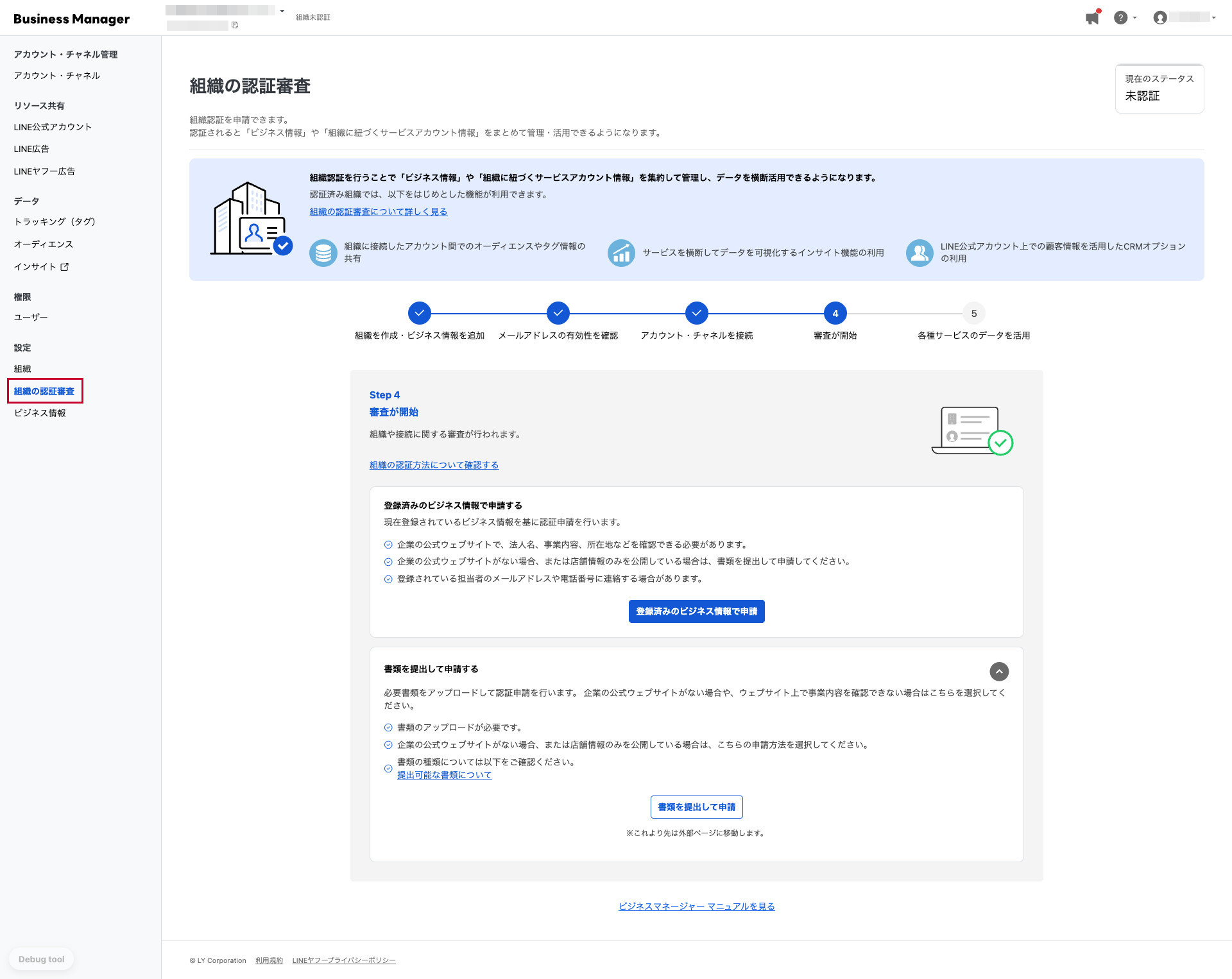
Task: Click 組織や接続に関する審査が行われます text
Action: click(x=447, y=434)
